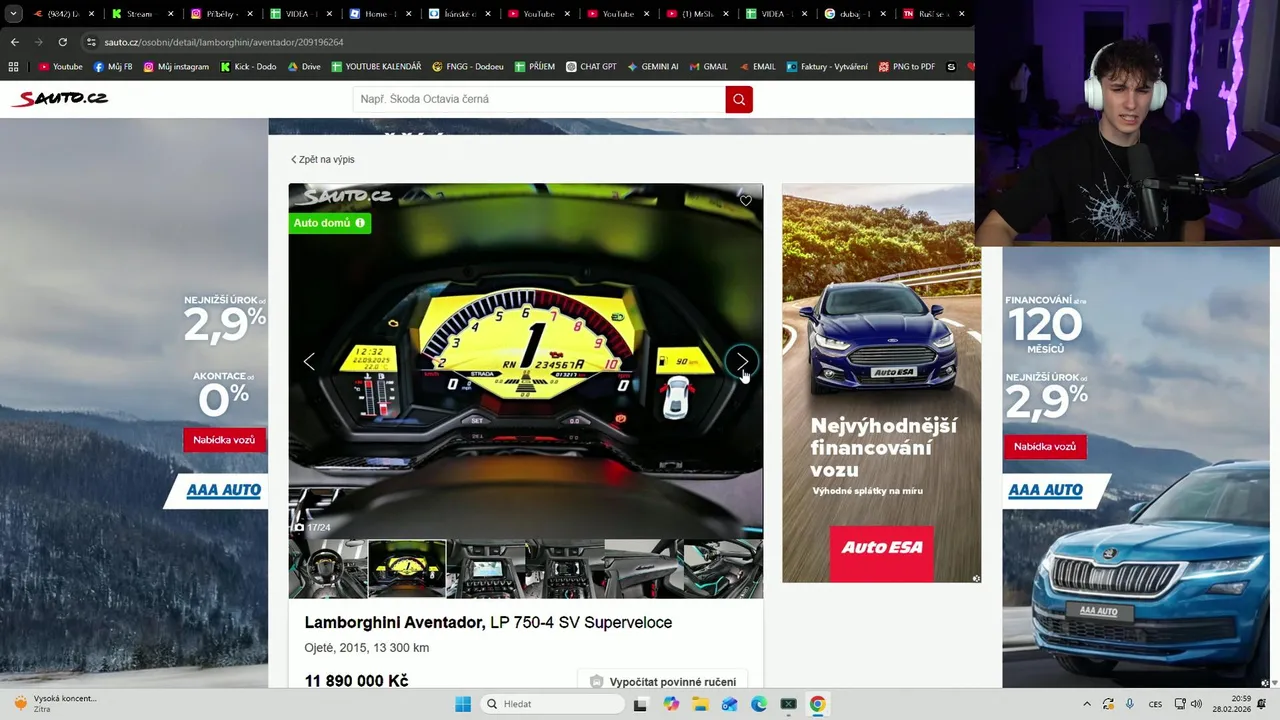Image resolution: width=1280 pixels, height=720 pixels.
Task: Open the EMAIL bookmark
Action: click(757, 67)
